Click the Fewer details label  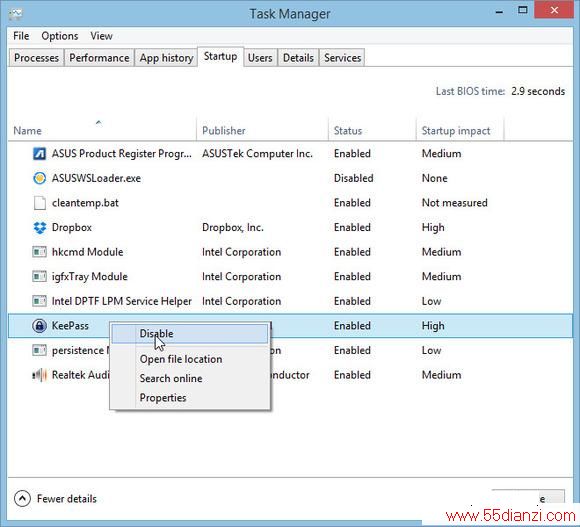pos(67,499)
